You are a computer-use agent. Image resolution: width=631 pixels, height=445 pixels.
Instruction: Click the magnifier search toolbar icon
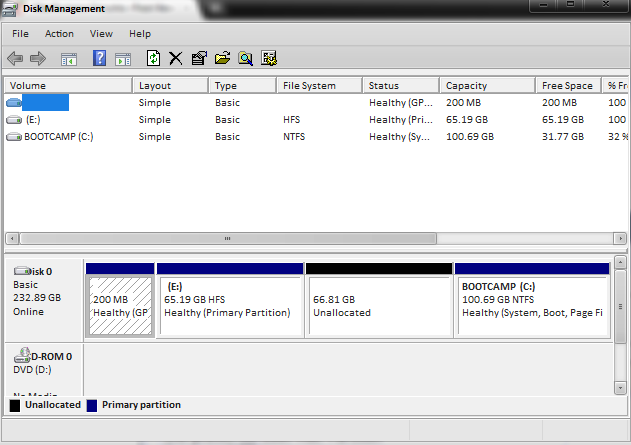(245, 58)
